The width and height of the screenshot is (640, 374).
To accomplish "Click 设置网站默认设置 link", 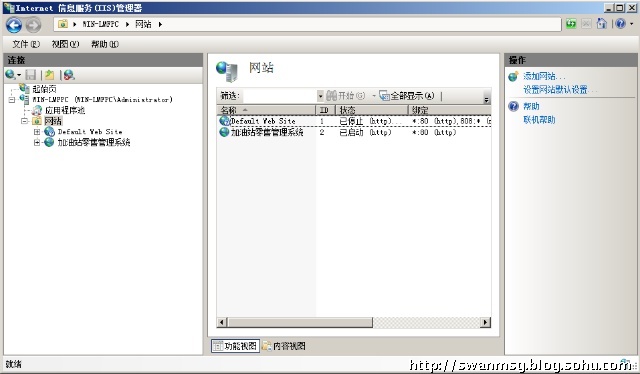I will tap(560, 89).
